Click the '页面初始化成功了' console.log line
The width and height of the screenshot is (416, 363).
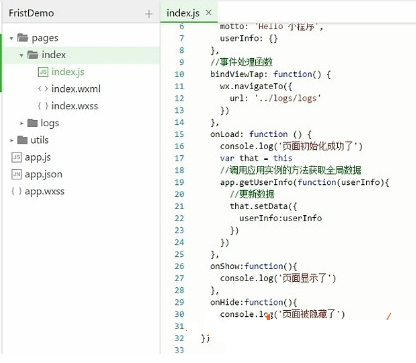click(291, 146)
